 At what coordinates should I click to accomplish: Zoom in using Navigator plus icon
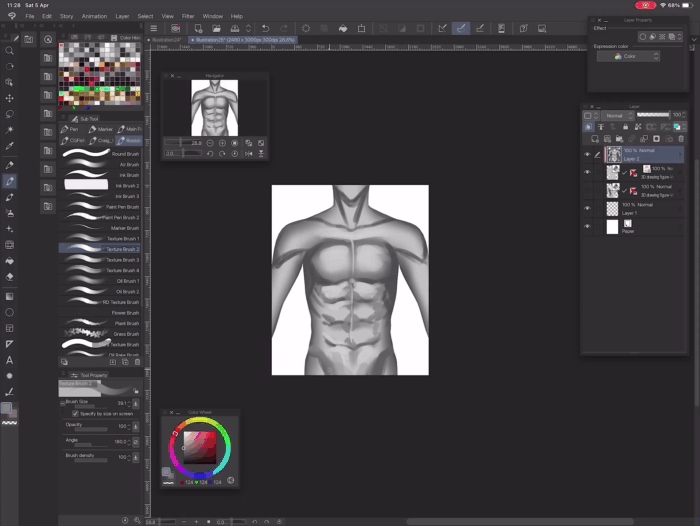point(222,143)
